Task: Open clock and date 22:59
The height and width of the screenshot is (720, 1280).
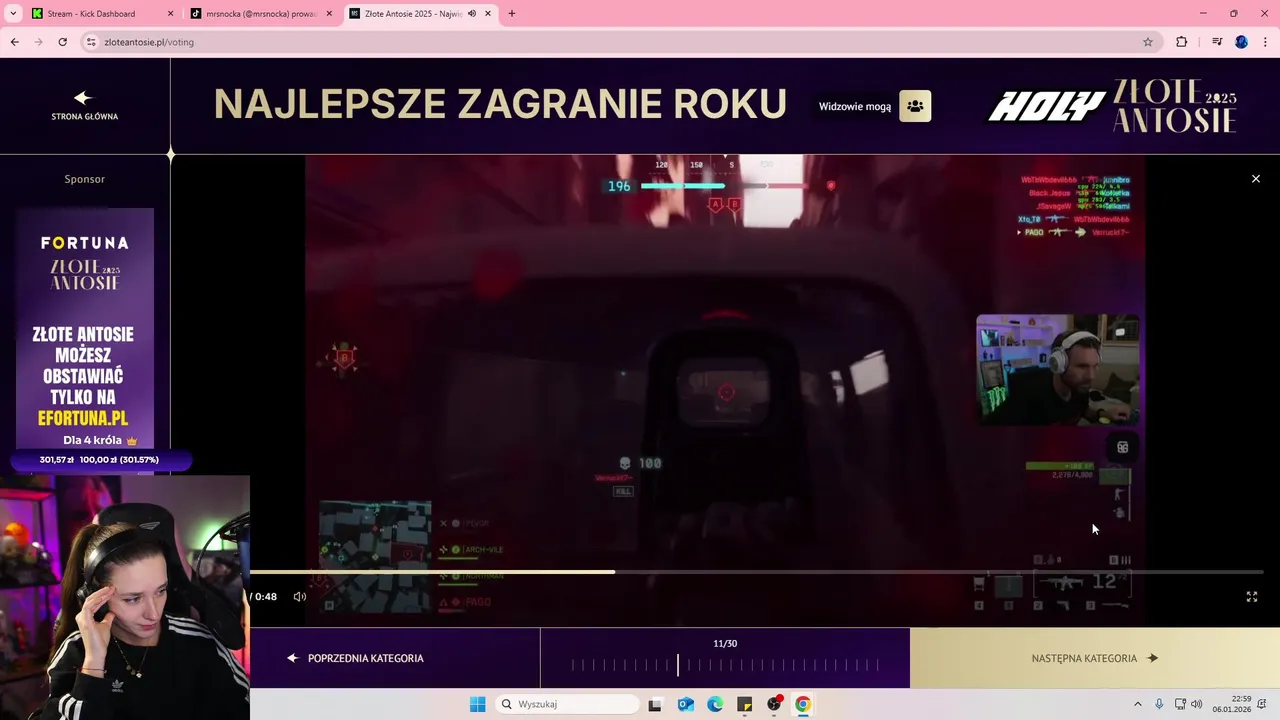Action: click(x=1232, y=704)
